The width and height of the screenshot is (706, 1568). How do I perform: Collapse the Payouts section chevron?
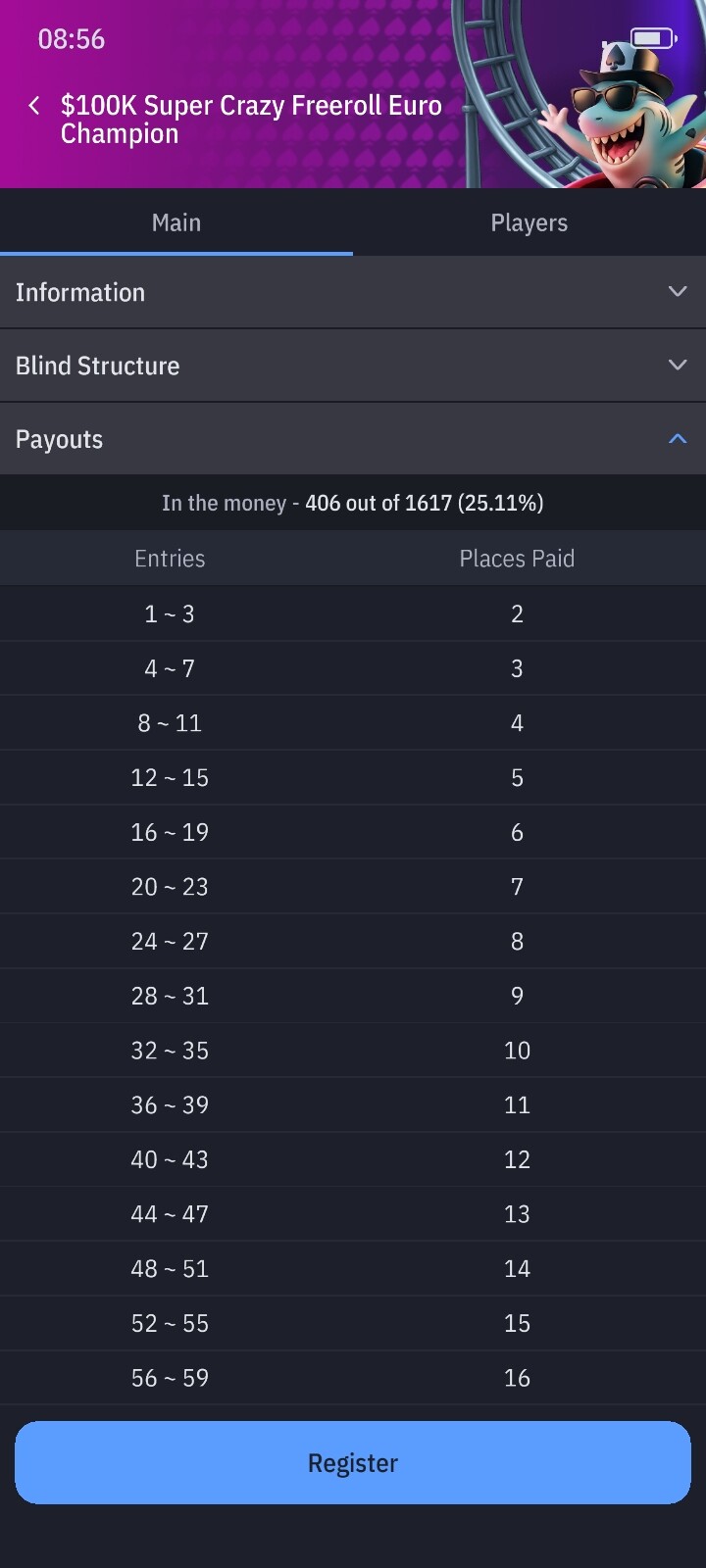(677, 439)
